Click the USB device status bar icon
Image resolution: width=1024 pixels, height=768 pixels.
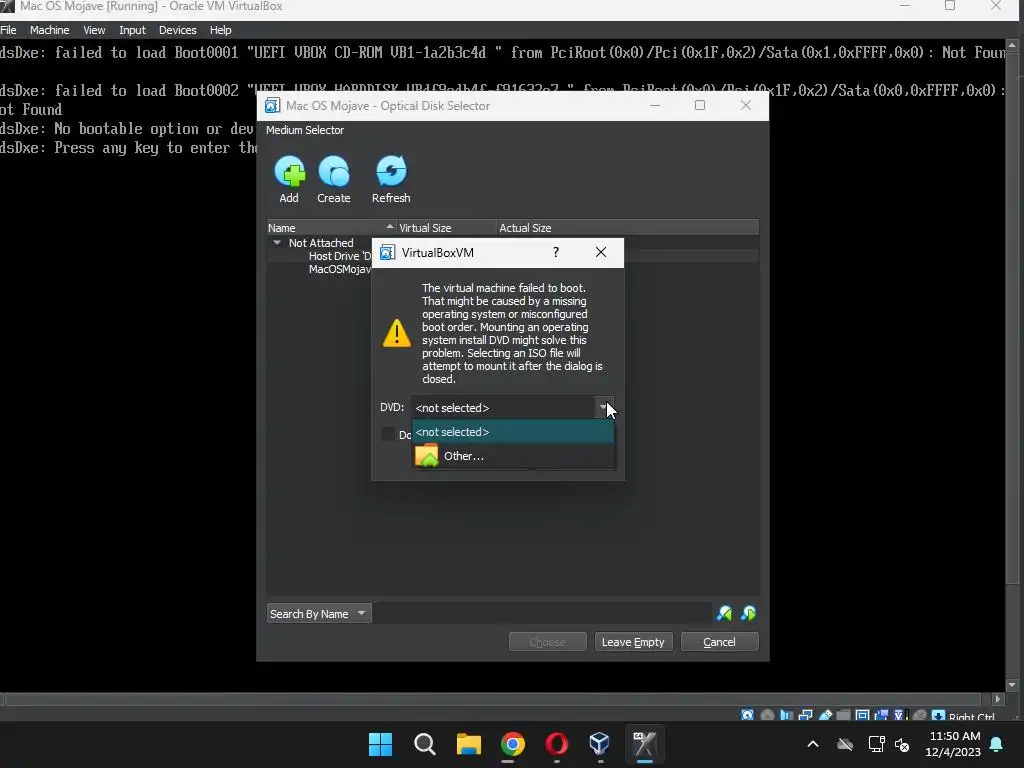(x=825, y=716)
